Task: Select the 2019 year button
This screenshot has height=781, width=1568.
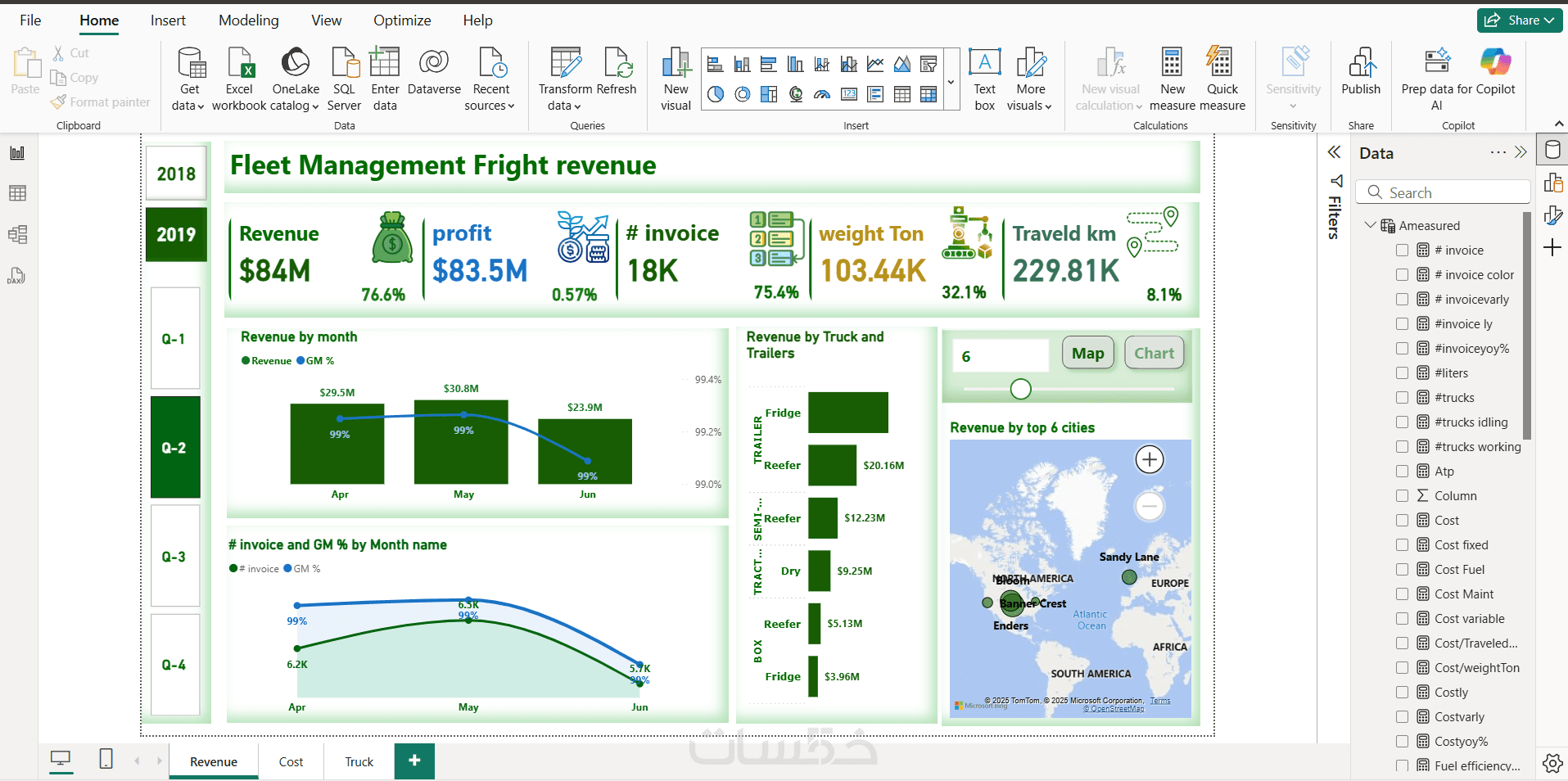Action: tap(176, 234)
